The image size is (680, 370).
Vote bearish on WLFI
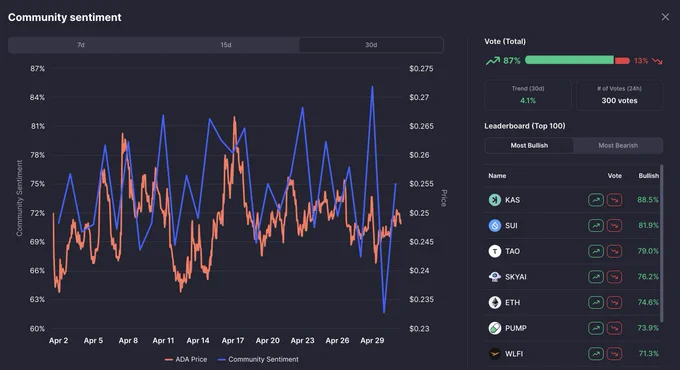coord(614,354)
